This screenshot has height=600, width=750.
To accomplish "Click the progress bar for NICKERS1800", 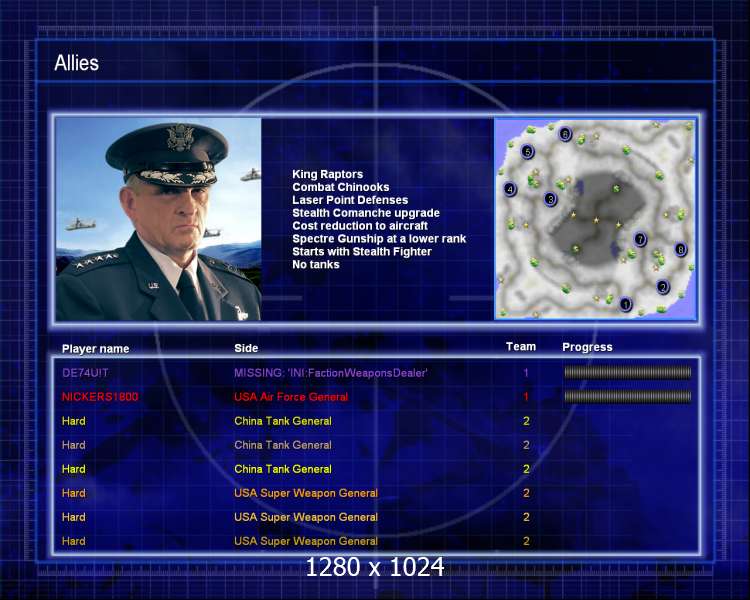I will [628, 396].
